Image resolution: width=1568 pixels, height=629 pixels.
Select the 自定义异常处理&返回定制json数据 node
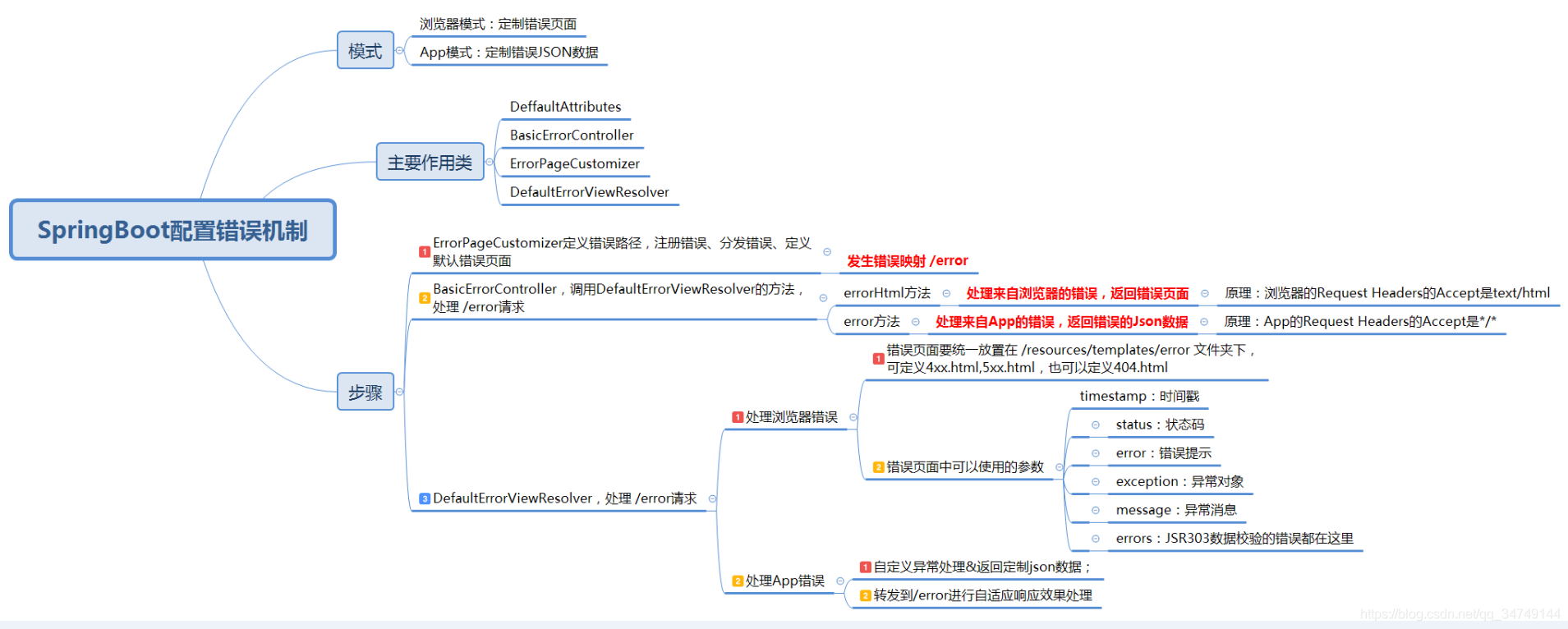coord(982,567)
